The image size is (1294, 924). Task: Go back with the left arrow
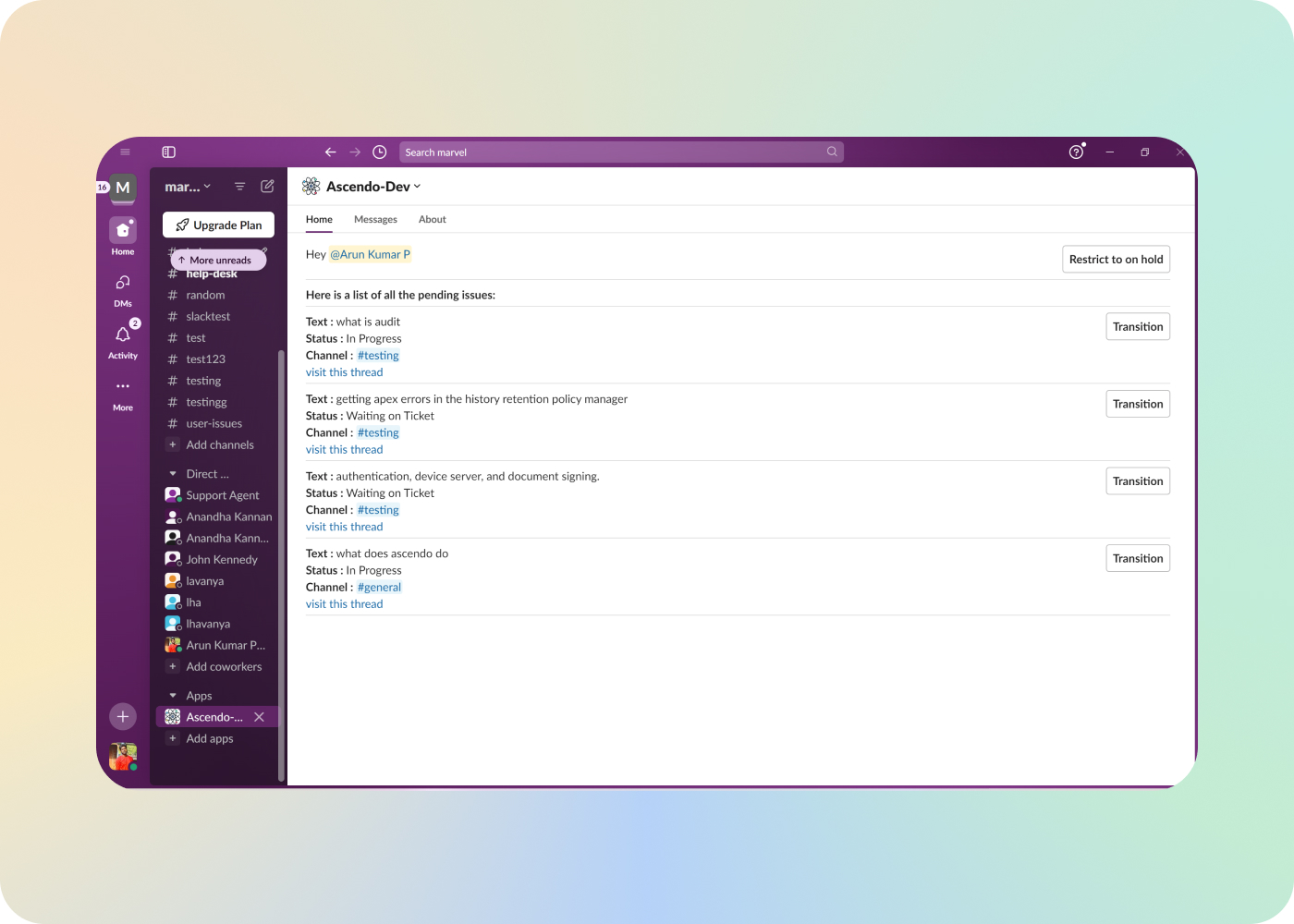(x=330, y=152)
